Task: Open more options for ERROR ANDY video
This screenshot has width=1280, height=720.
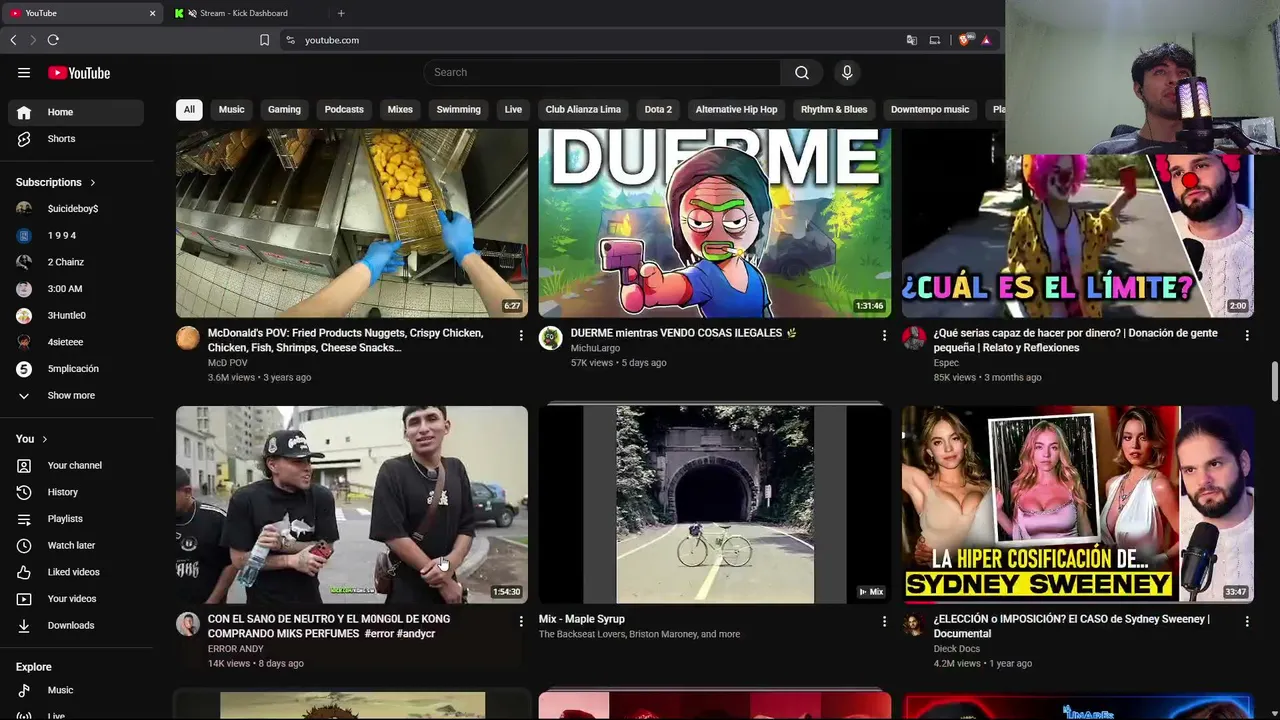Action: pyautogui.click(x=521, y=622)
